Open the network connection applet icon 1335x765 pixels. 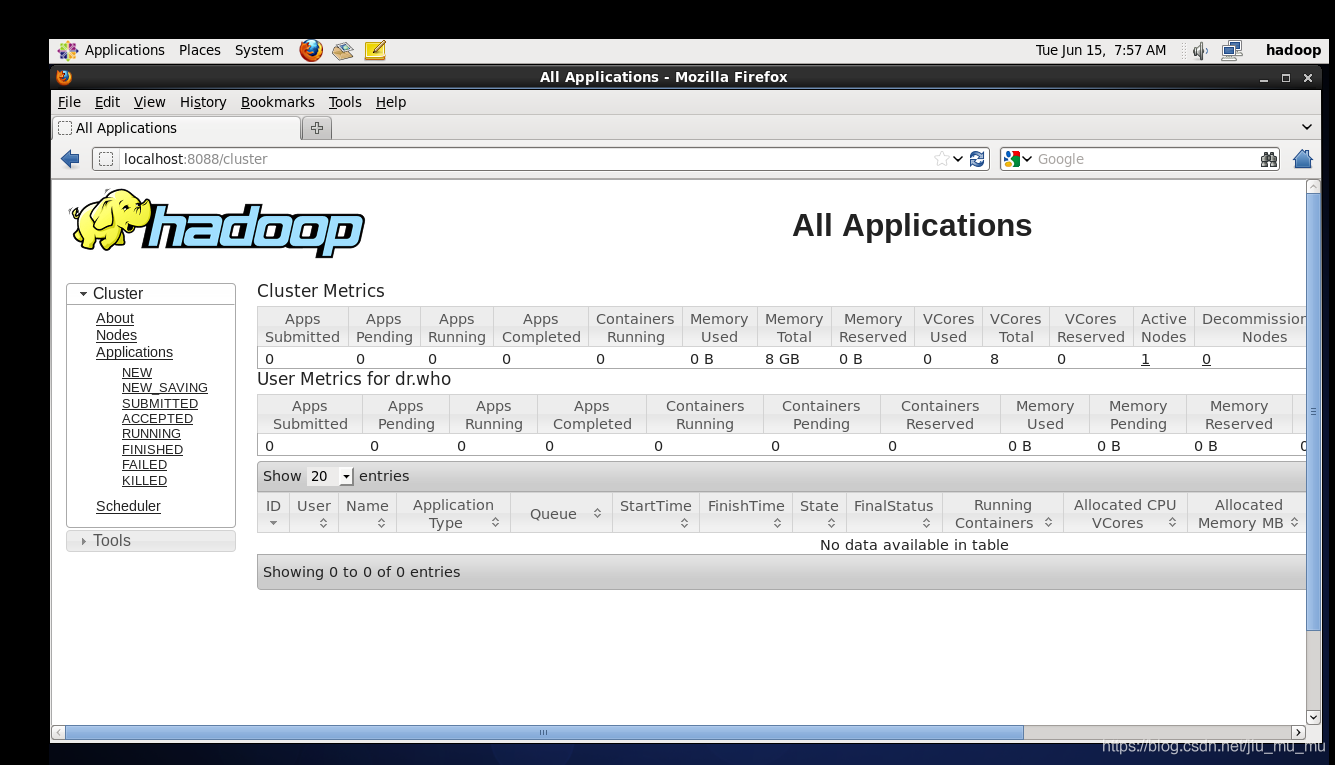tap(1232, 50)
